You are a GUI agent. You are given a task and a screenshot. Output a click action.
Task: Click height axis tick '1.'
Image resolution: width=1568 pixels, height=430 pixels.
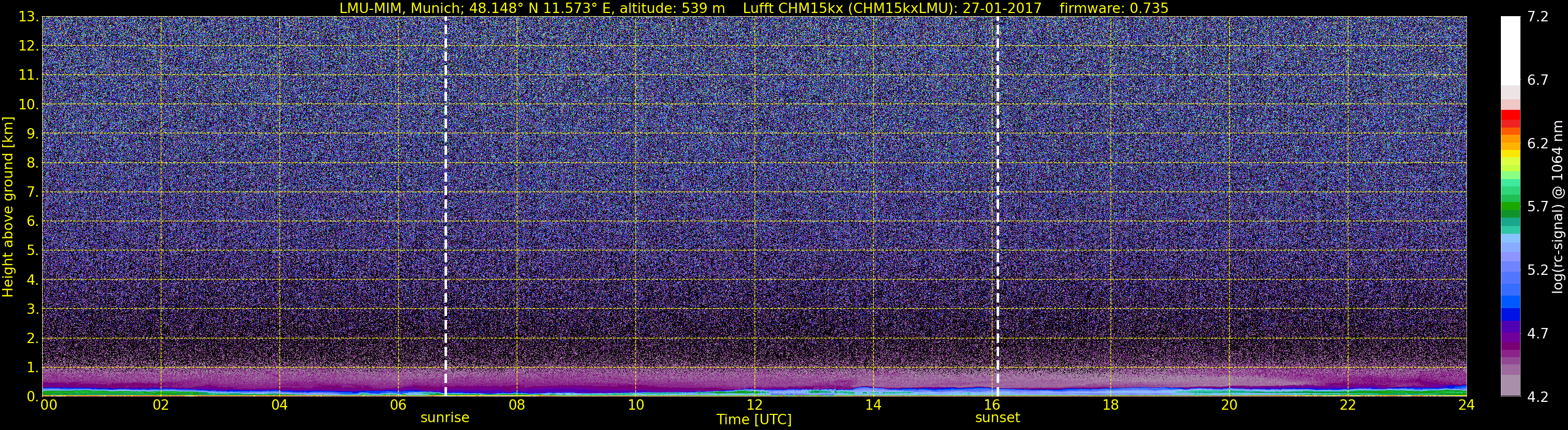tap(32, 368)
